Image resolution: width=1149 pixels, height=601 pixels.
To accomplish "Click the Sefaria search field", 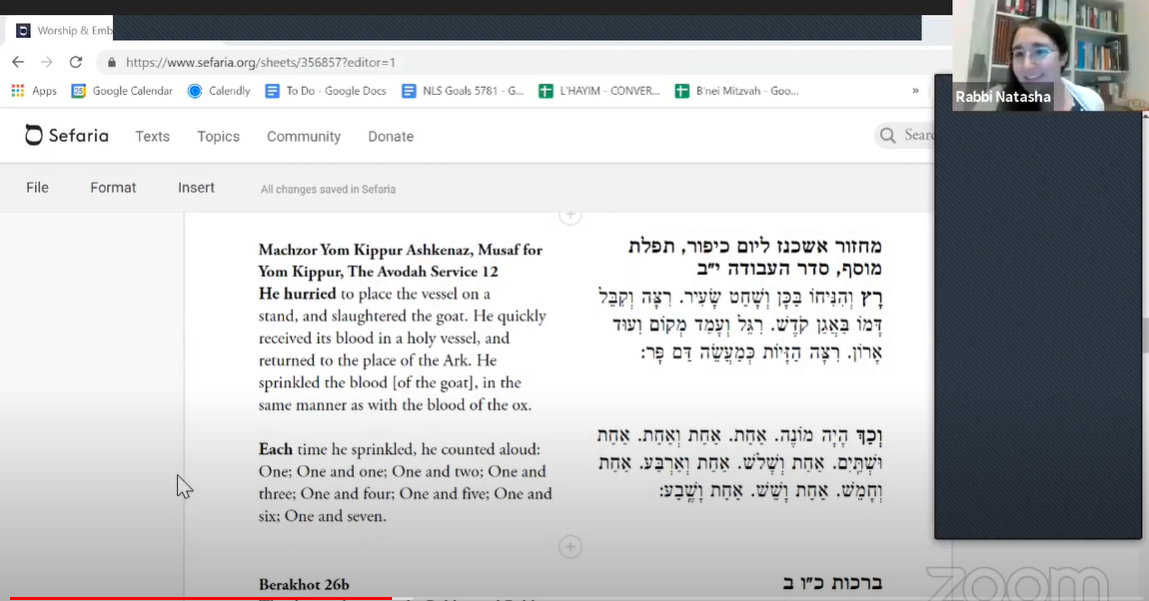I will [906, 136].
